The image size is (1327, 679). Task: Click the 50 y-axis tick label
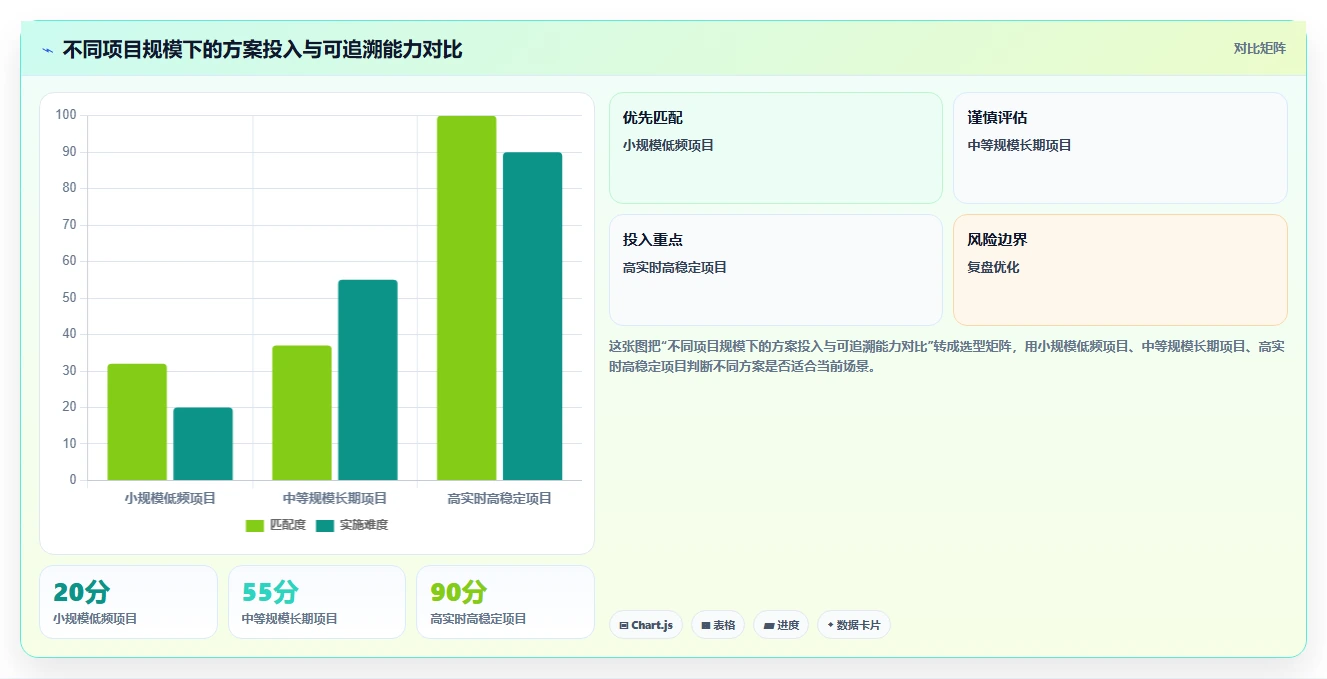(69, 298)
